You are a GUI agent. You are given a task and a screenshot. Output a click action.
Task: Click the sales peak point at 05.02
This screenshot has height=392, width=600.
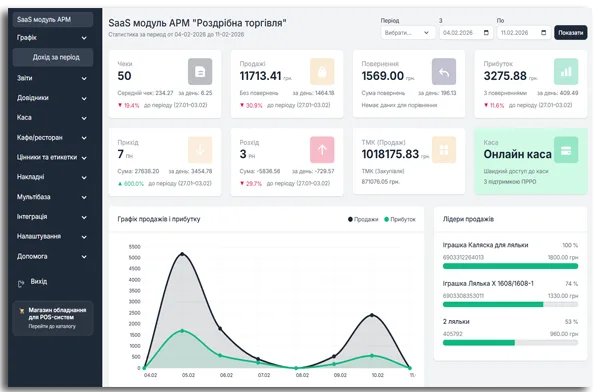click(182, 254)
